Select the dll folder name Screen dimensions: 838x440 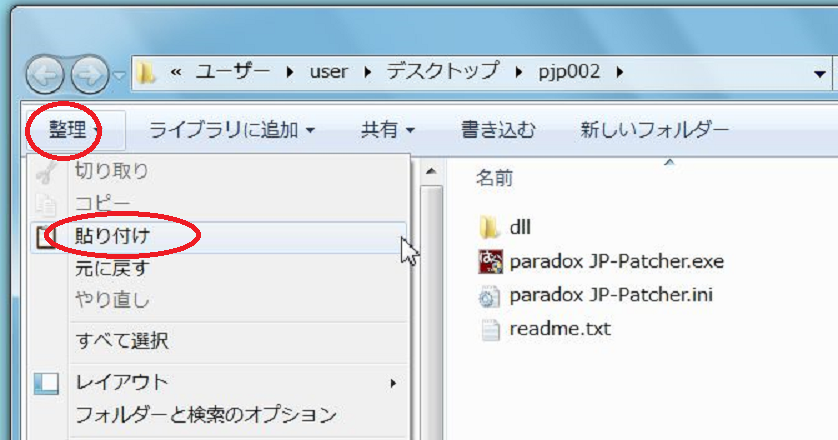(520, 228)
